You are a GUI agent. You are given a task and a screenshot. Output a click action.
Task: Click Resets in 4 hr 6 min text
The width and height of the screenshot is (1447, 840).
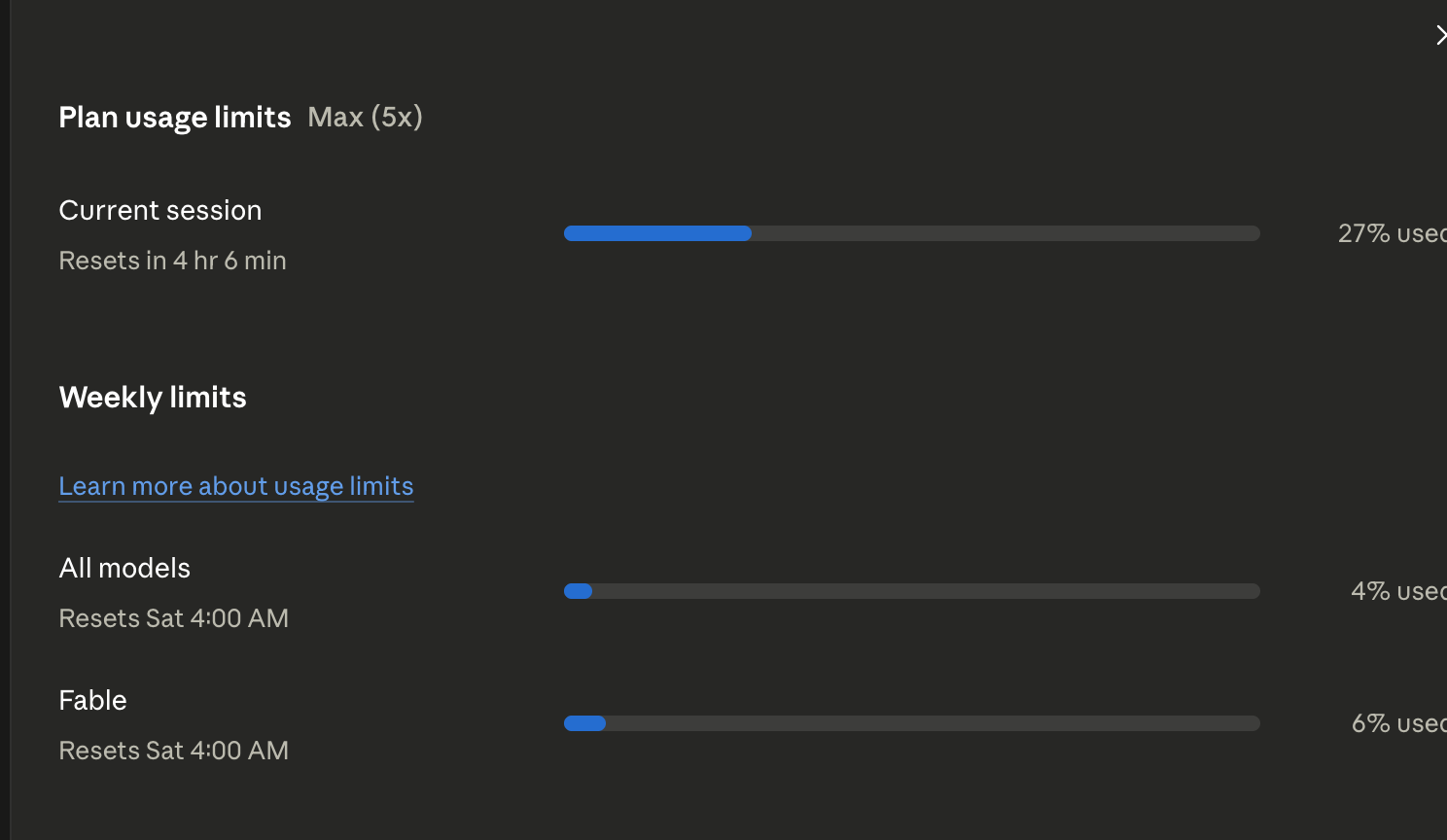(173, 261)
